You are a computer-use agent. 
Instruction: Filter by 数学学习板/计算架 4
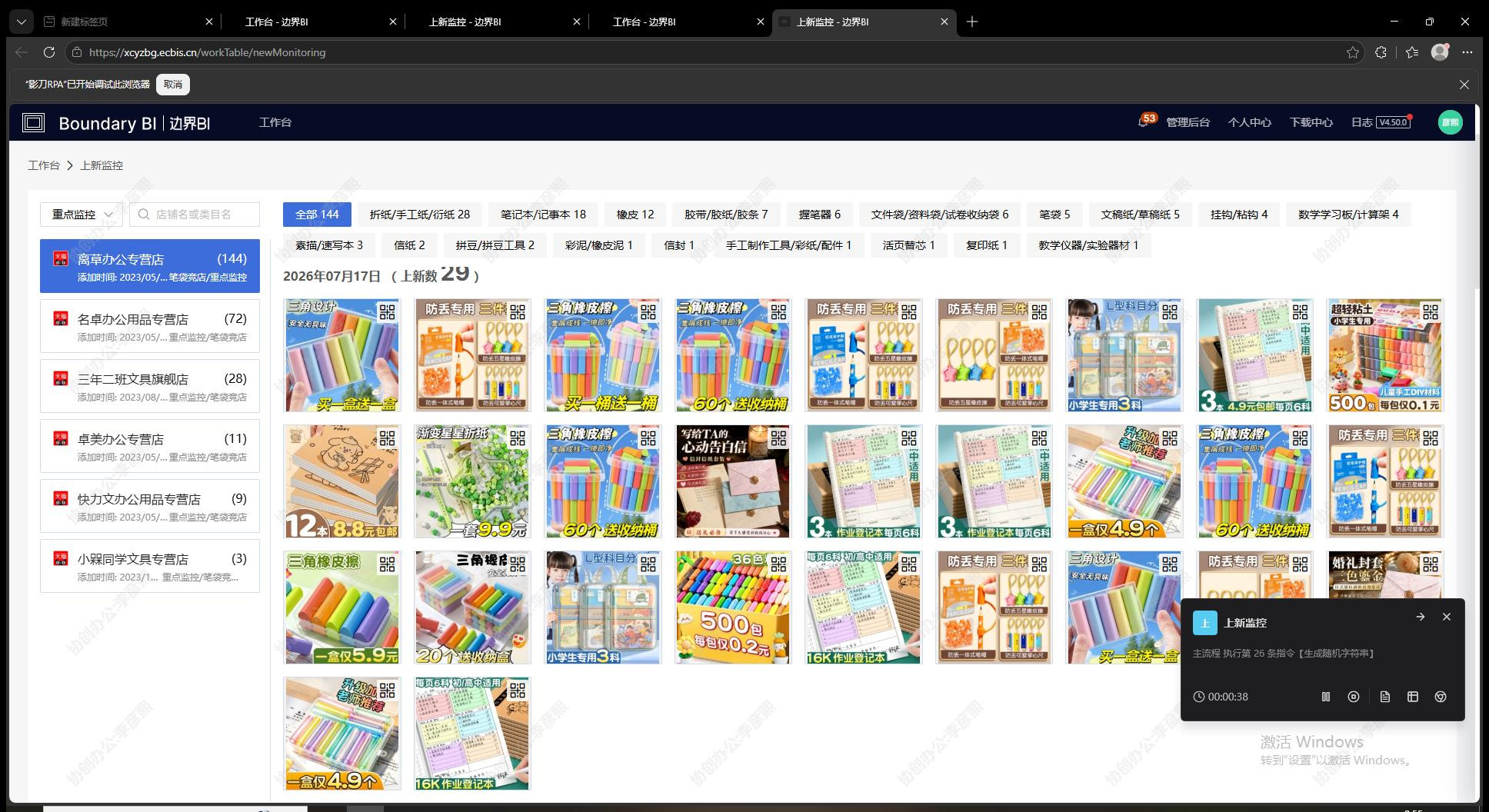click(x=1348, y=215)
